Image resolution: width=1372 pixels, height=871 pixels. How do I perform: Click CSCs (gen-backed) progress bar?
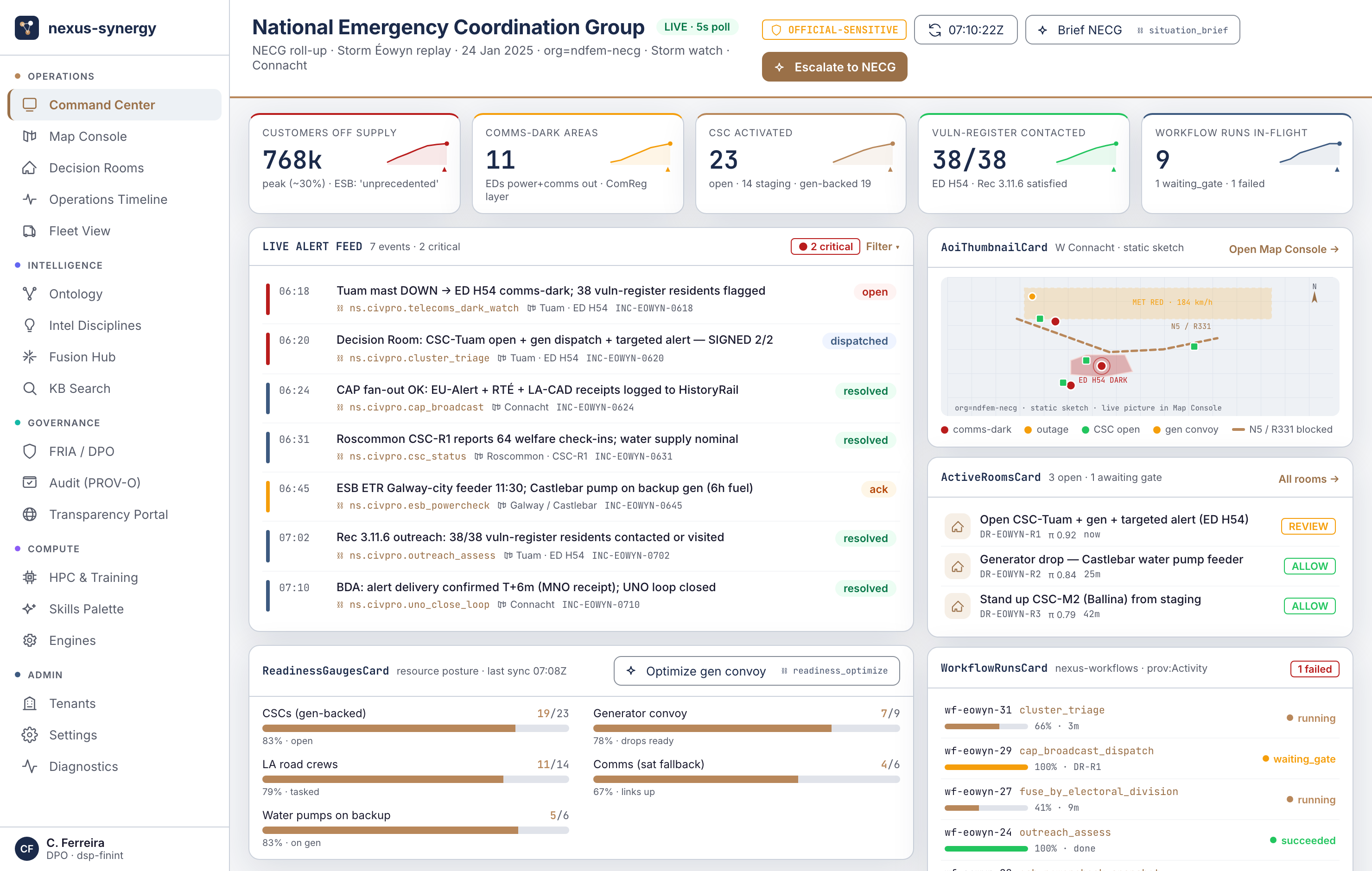415,728
